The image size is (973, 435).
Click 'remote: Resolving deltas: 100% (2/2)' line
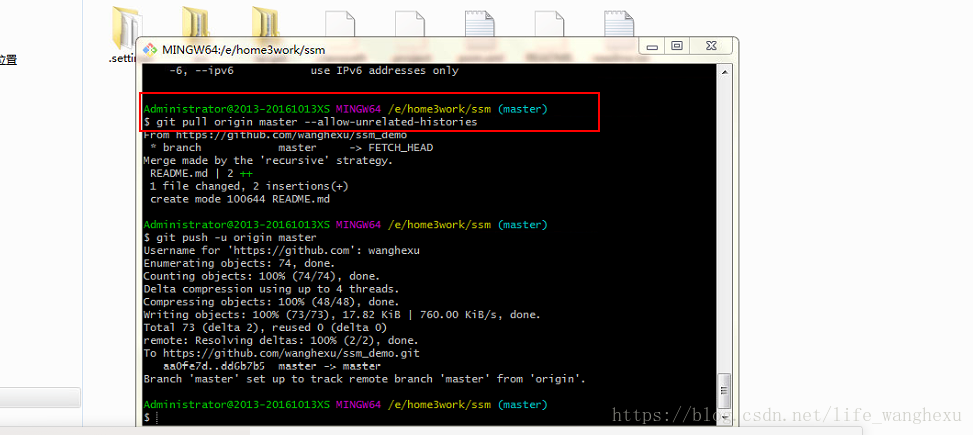281,341
